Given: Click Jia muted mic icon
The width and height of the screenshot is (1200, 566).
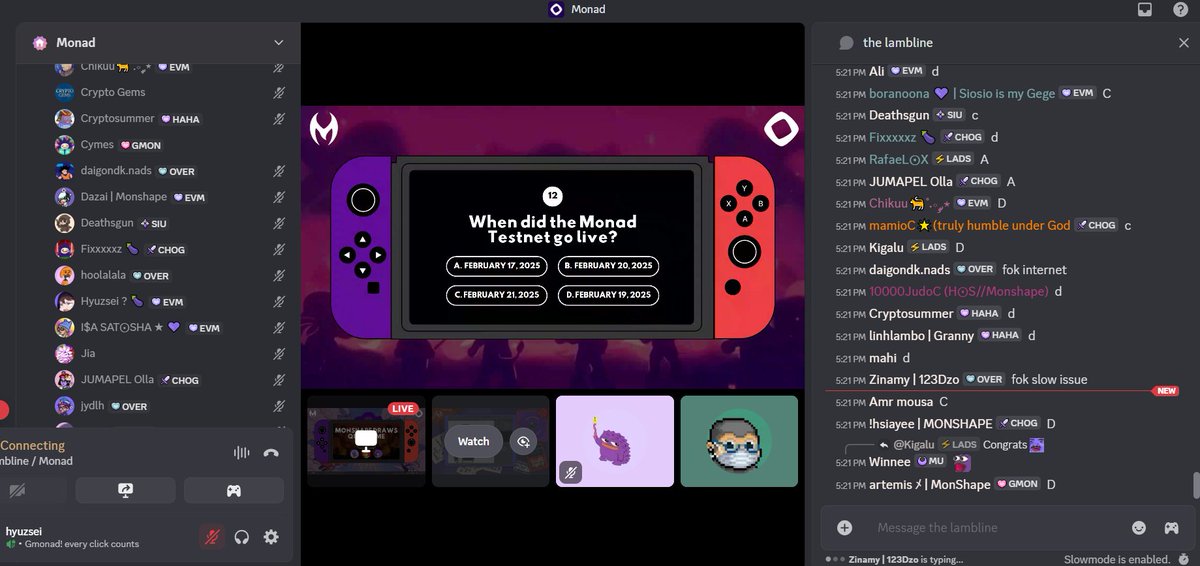Looking at the screenshot, I should coord(279,353).
